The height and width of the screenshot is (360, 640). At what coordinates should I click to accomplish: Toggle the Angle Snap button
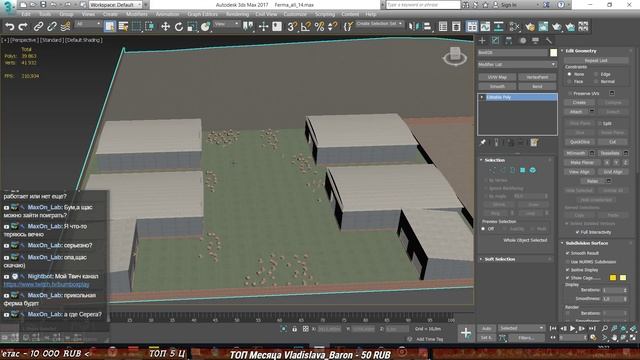(306, 27)
